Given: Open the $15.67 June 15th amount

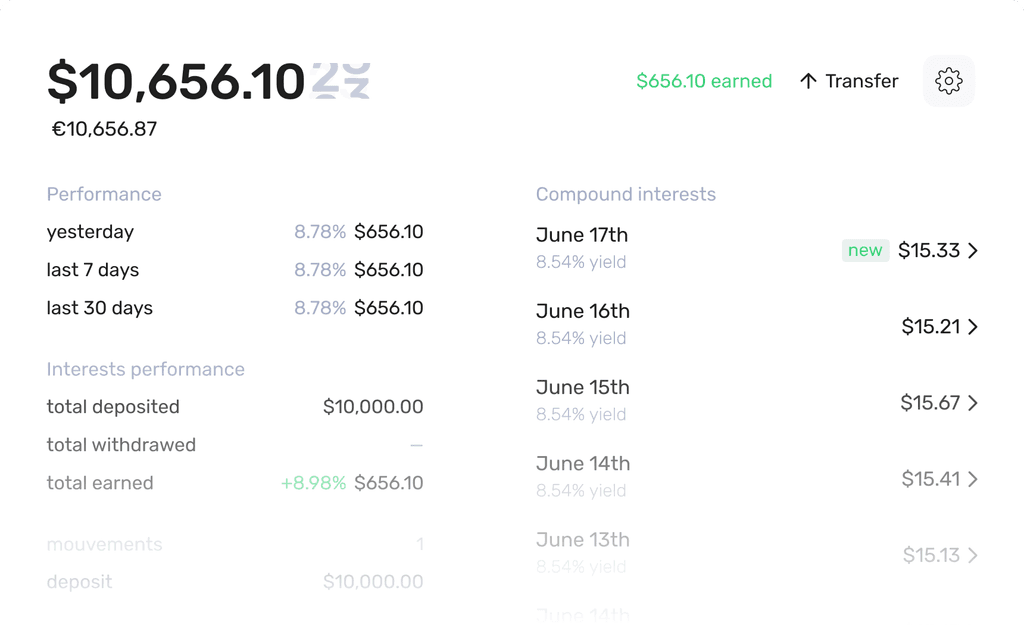Looking at the screenshot, I should [930, 403].
